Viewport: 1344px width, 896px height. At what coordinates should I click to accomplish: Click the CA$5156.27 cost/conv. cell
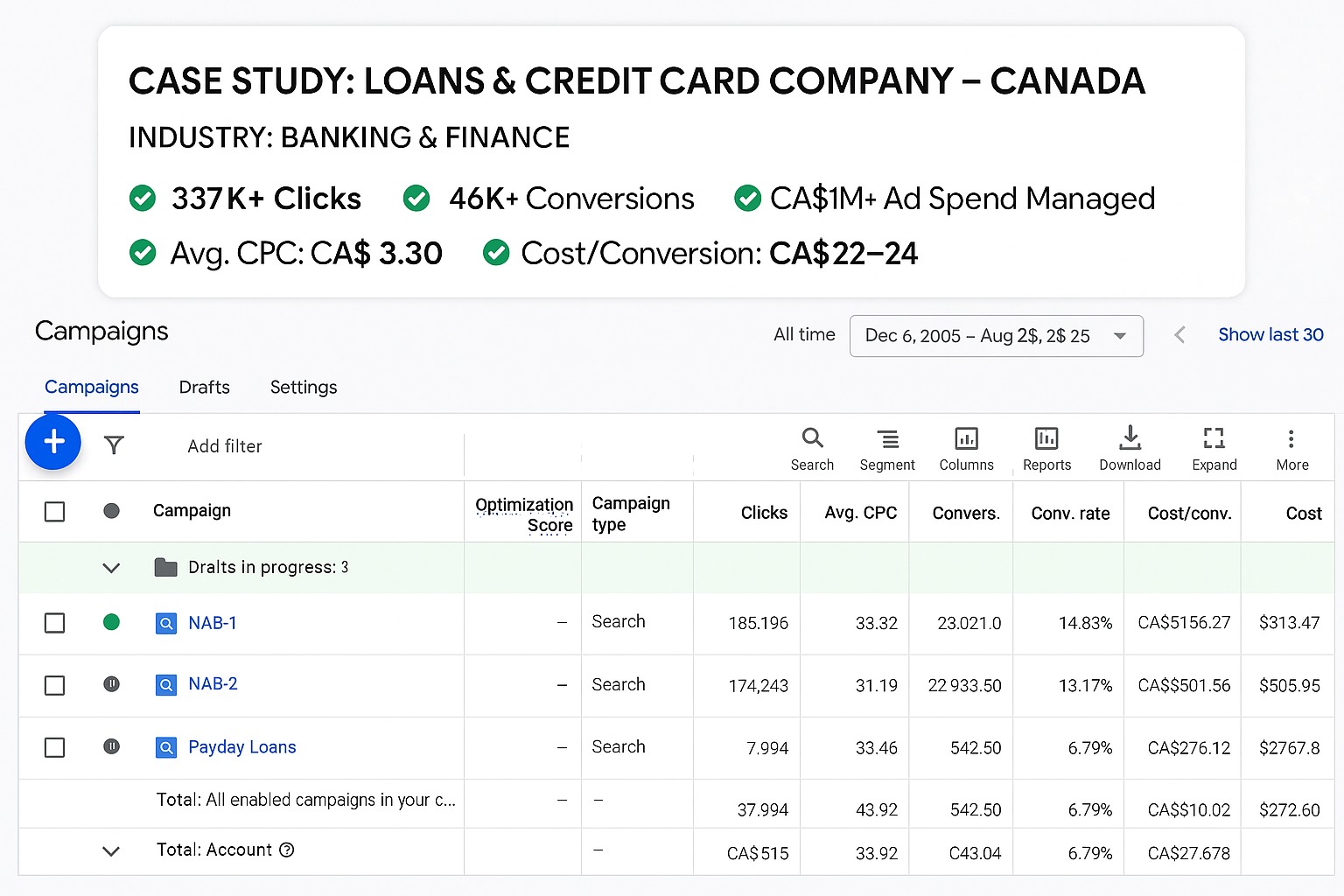click(1184, 622)
